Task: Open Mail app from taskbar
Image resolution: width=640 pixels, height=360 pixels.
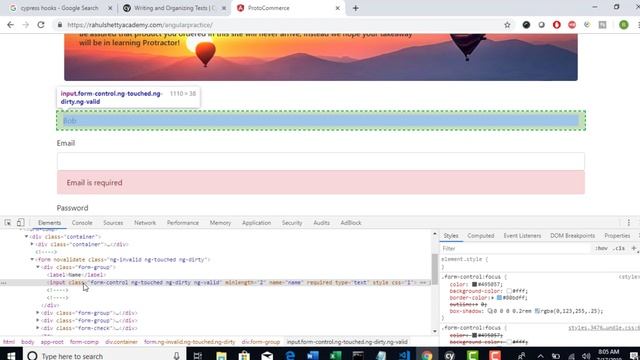Action: (267, 356)
